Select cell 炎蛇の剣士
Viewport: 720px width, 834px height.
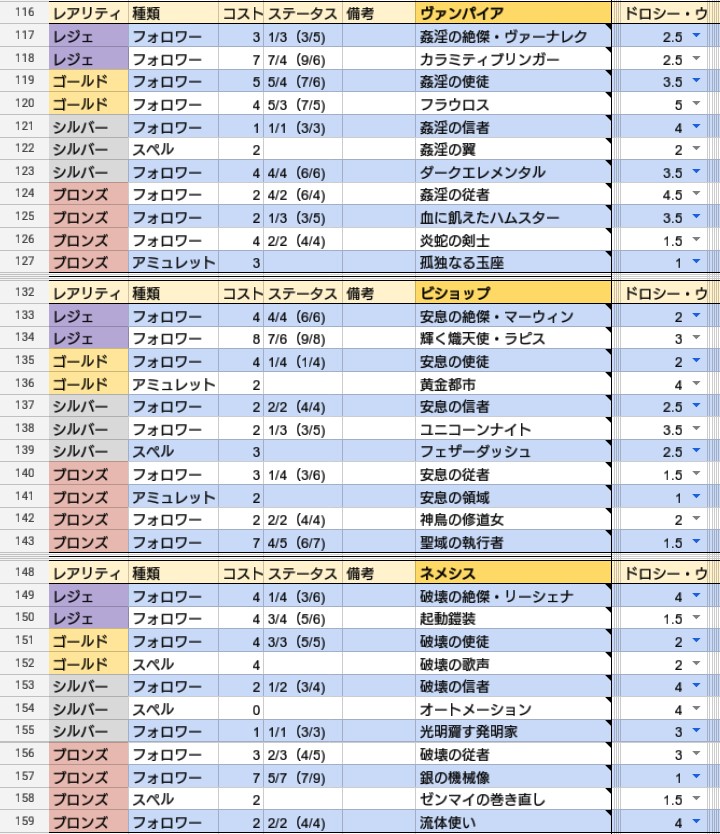(x=513, y=240)
